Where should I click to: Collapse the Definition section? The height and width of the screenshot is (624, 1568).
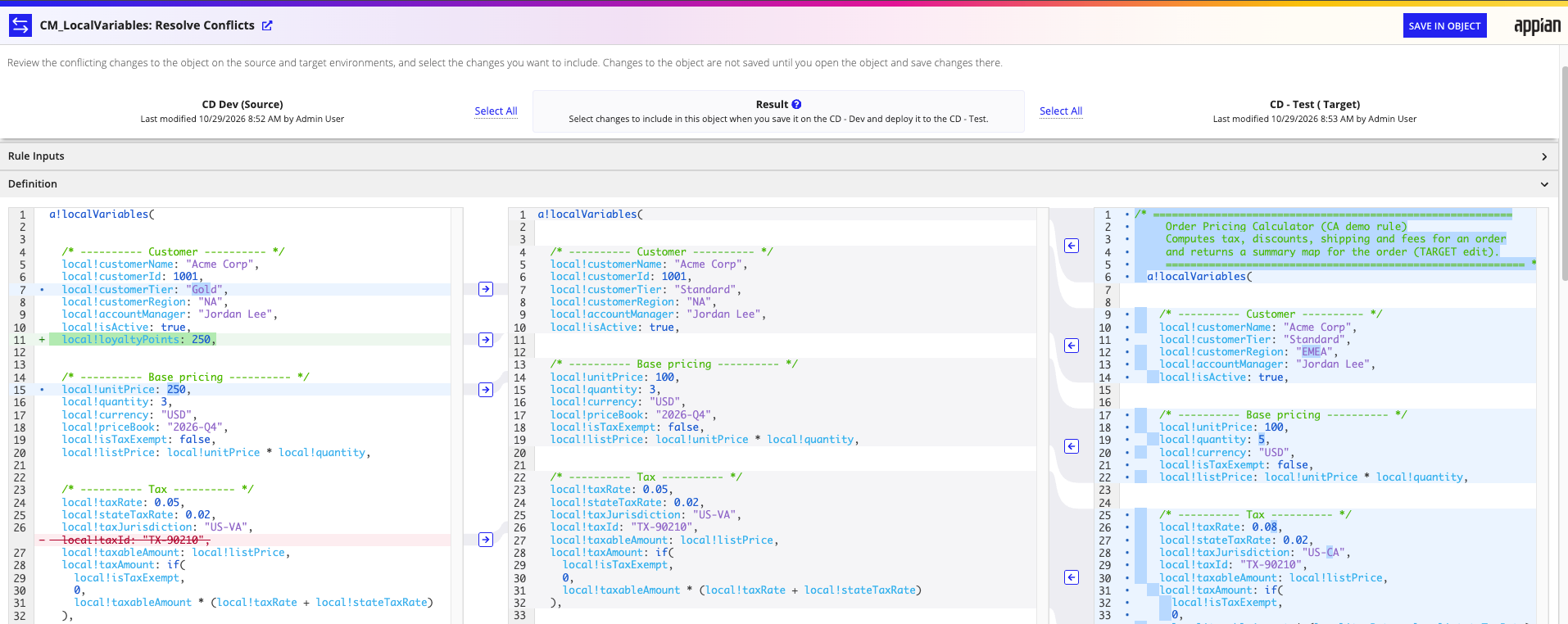tap(778, 184)
